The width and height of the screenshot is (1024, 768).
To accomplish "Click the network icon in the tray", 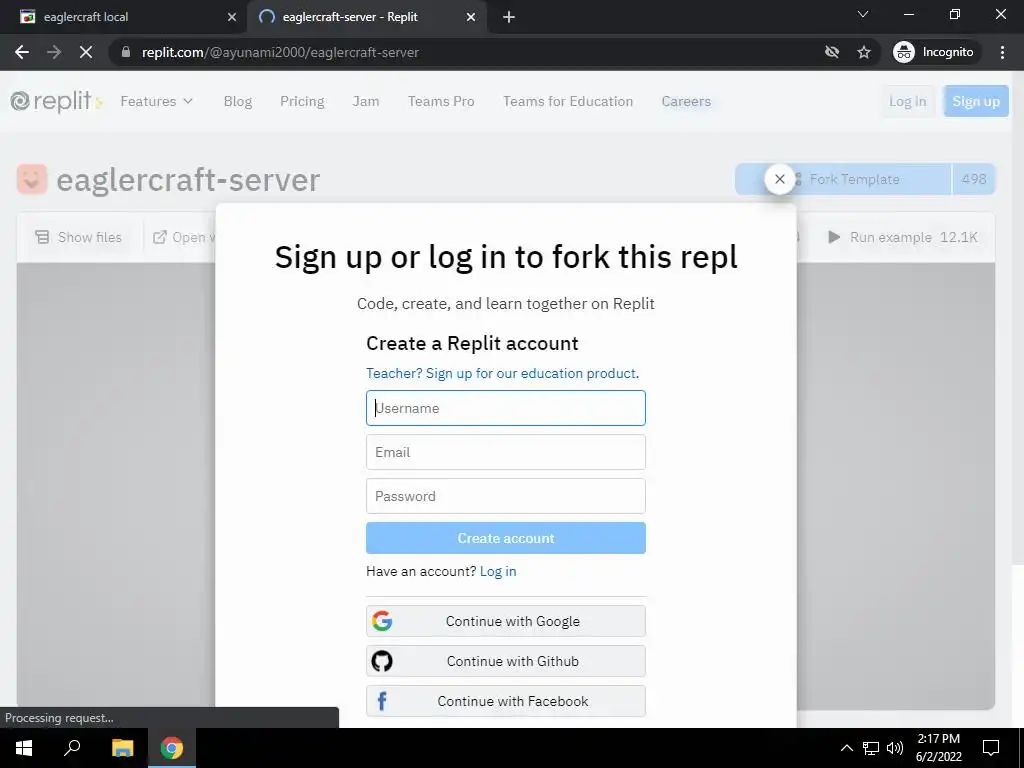I will pos(871,748).
